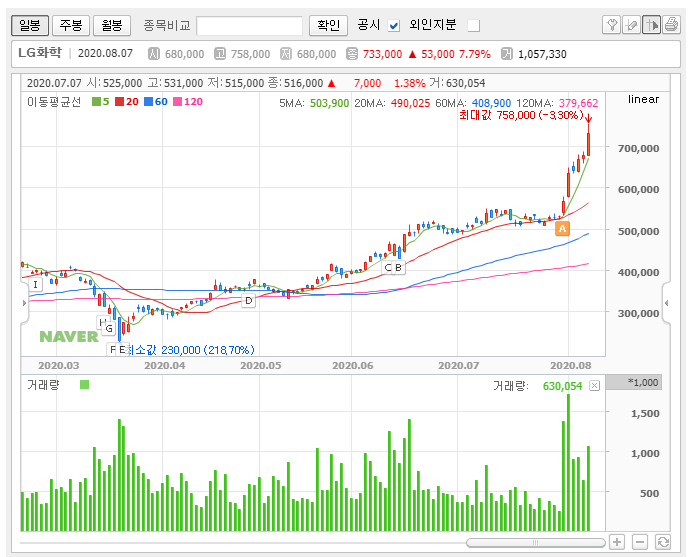Click the closing price icon beside 733,000

(351, 54)
